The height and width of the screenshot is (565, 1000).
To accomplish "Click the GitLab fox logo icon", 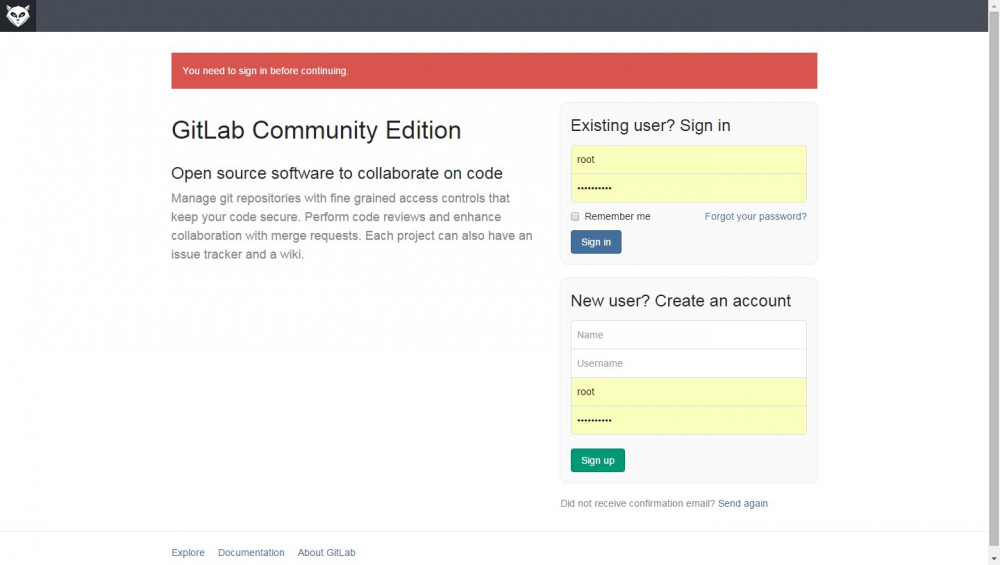I will (x=18, y=16).
